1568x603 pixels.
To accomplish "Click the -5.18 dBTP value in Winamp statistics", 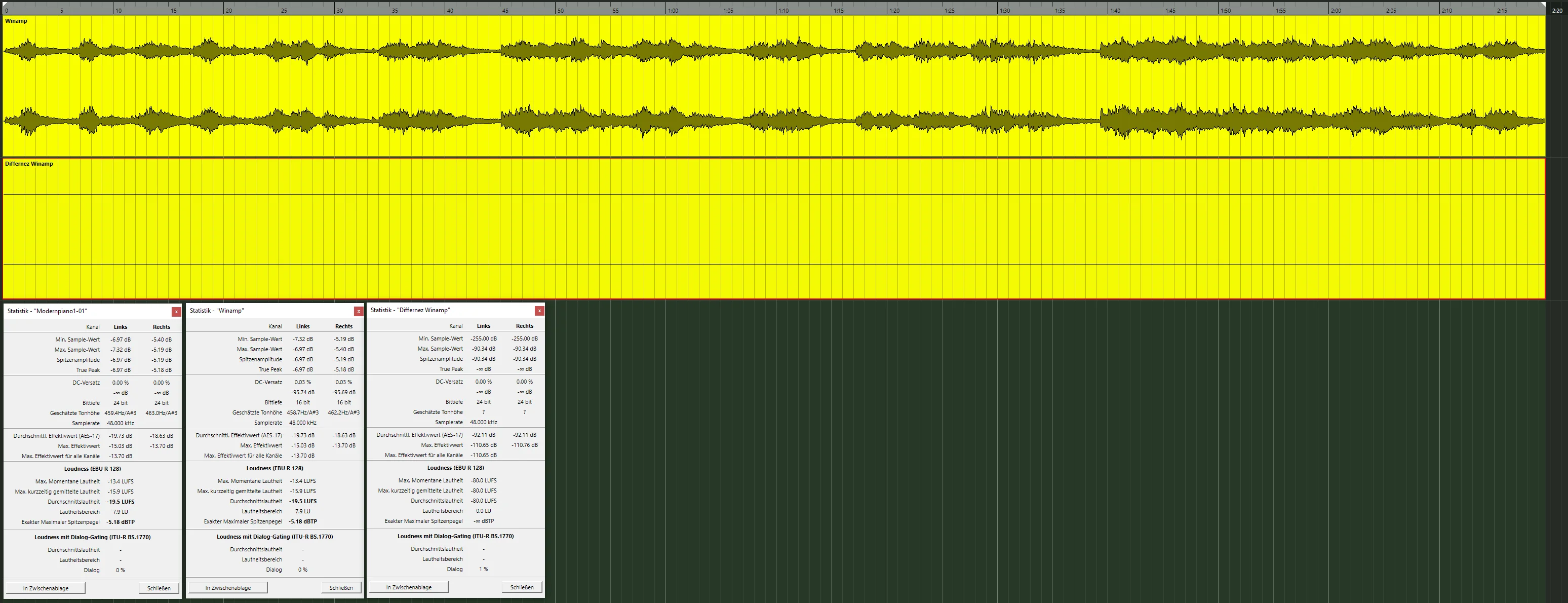I will [302, 521].
